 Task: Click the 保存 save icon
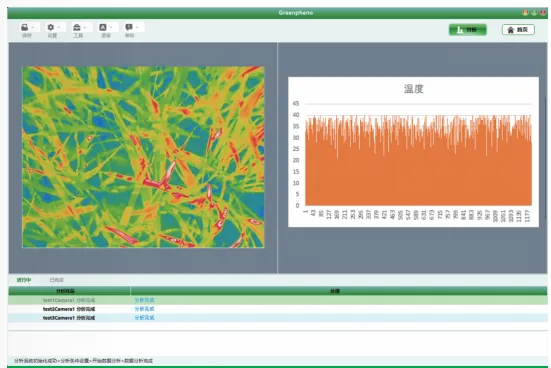pos(25,27)
